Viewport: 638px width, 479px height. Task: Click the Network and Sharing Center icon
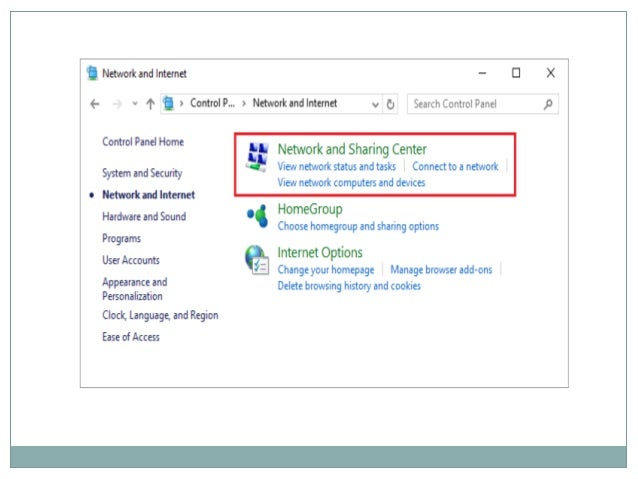pos(257,157)
